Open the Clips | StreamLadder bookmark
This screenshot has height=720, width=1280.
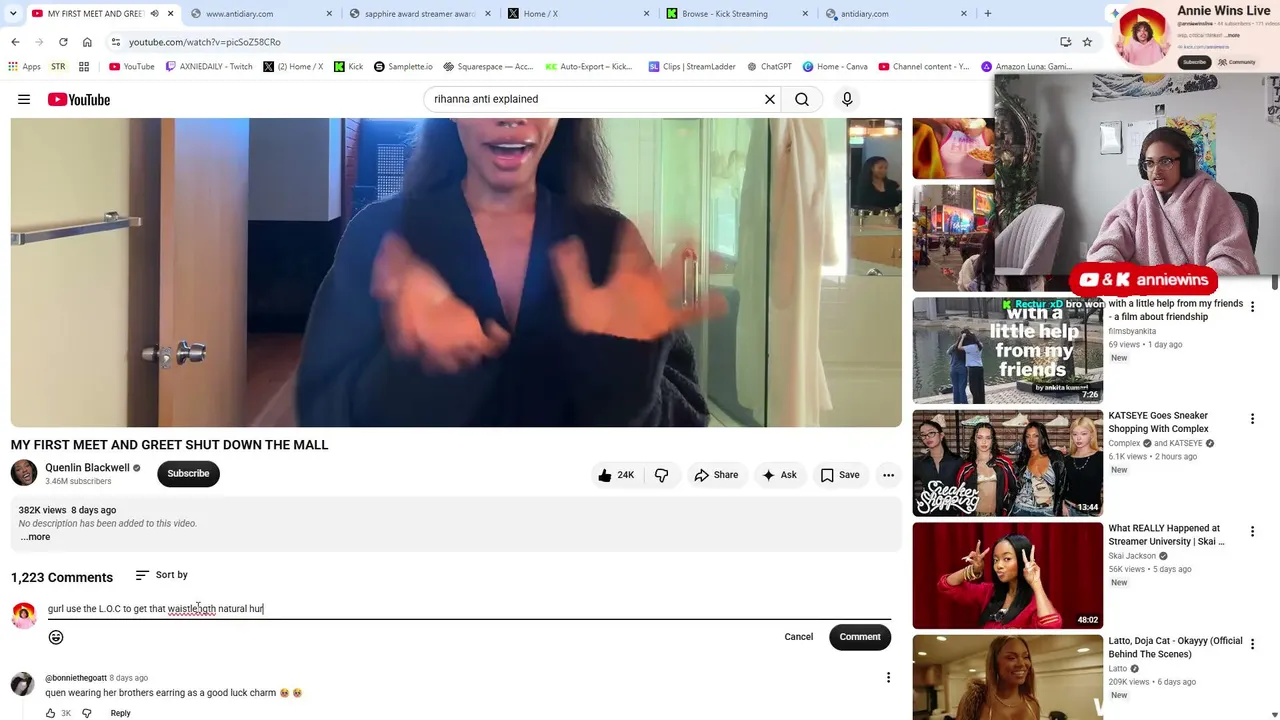tap(692, 67)
